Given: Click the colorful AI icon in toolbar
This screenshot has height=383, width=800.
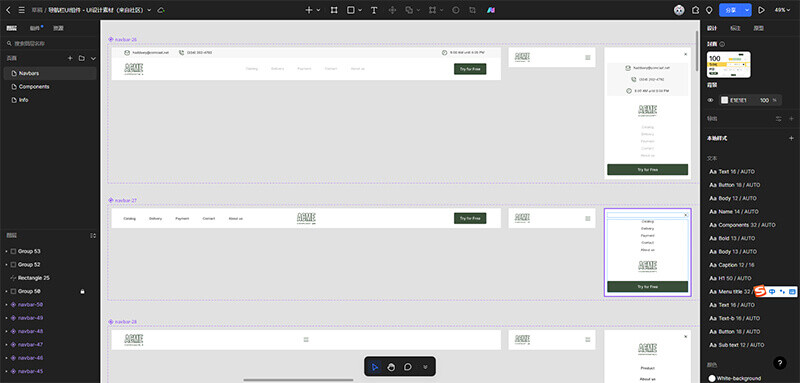Looking at the screenshot, I should (490, 10).
